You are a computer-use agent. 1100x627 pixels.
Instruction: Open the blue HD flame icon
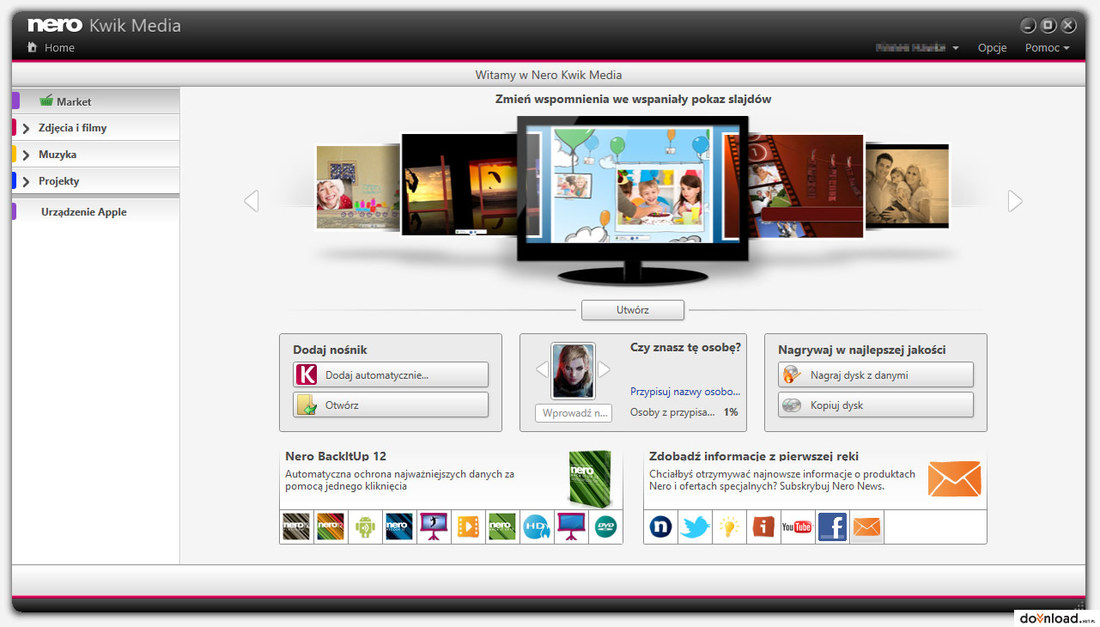537,526
